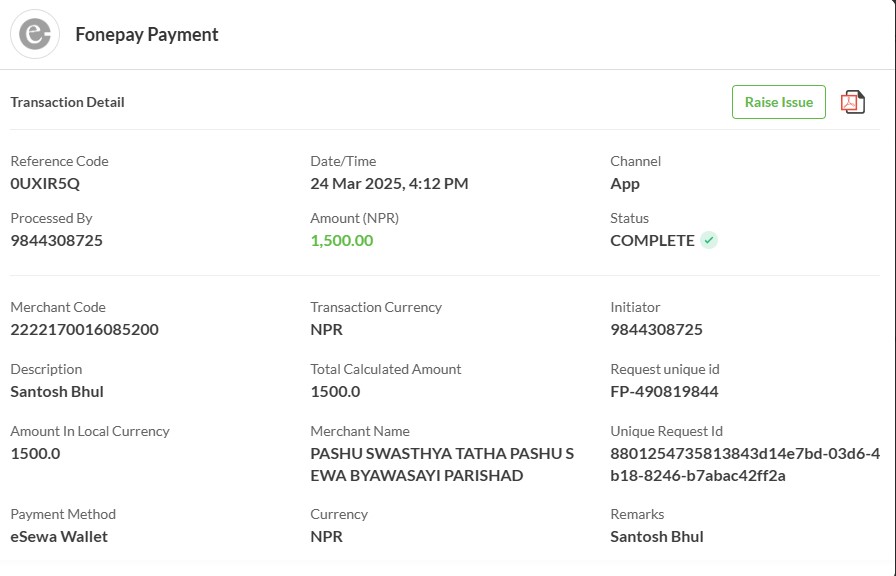Viewport: 896px width, 576px height.
Task: Click the Amount In Local Currency label
Action: [x=90, y=431]
